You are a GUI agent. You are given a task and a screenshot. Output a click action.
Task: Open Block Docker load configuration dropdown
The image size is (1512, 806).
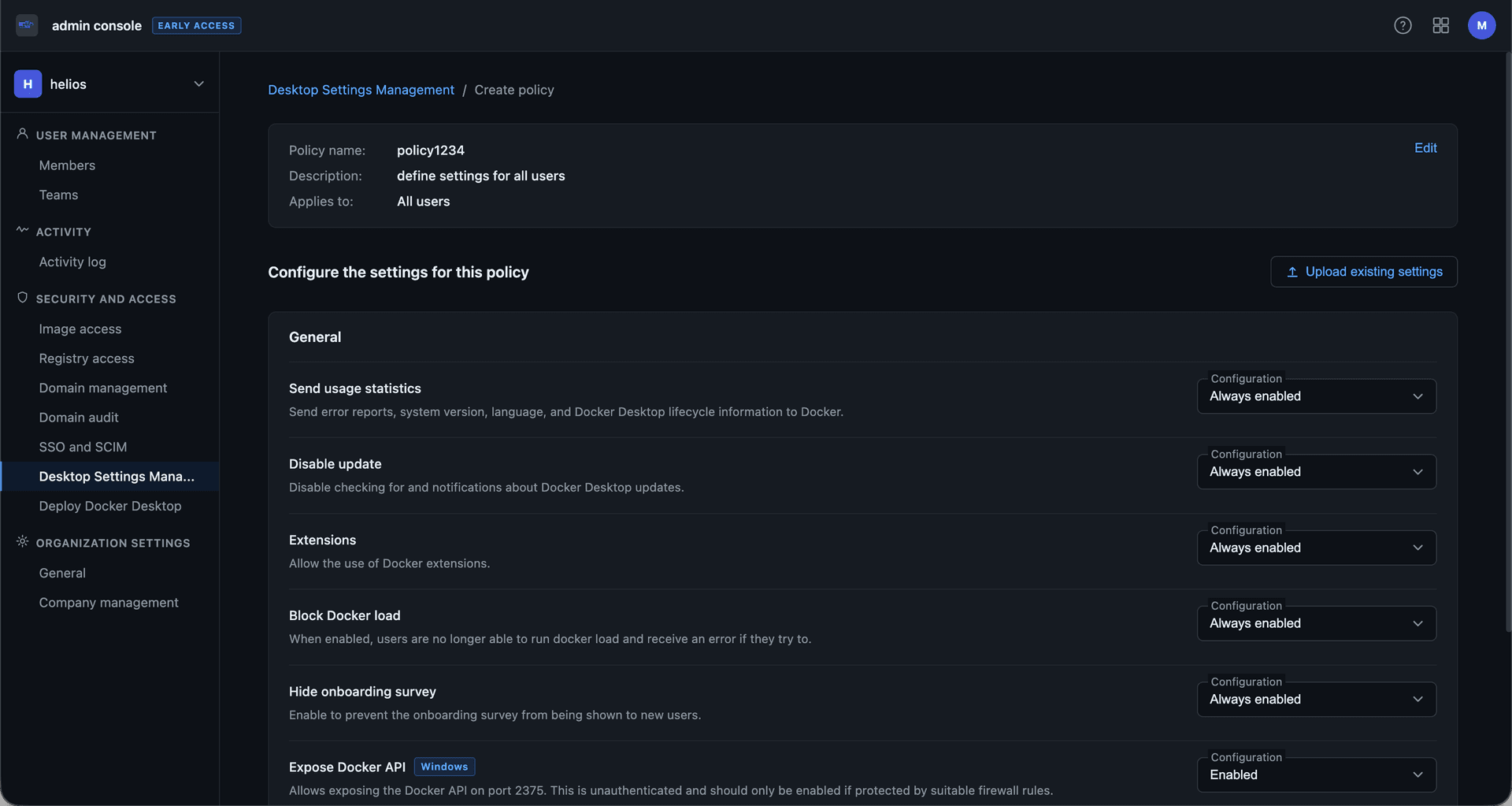point(1316,623)
